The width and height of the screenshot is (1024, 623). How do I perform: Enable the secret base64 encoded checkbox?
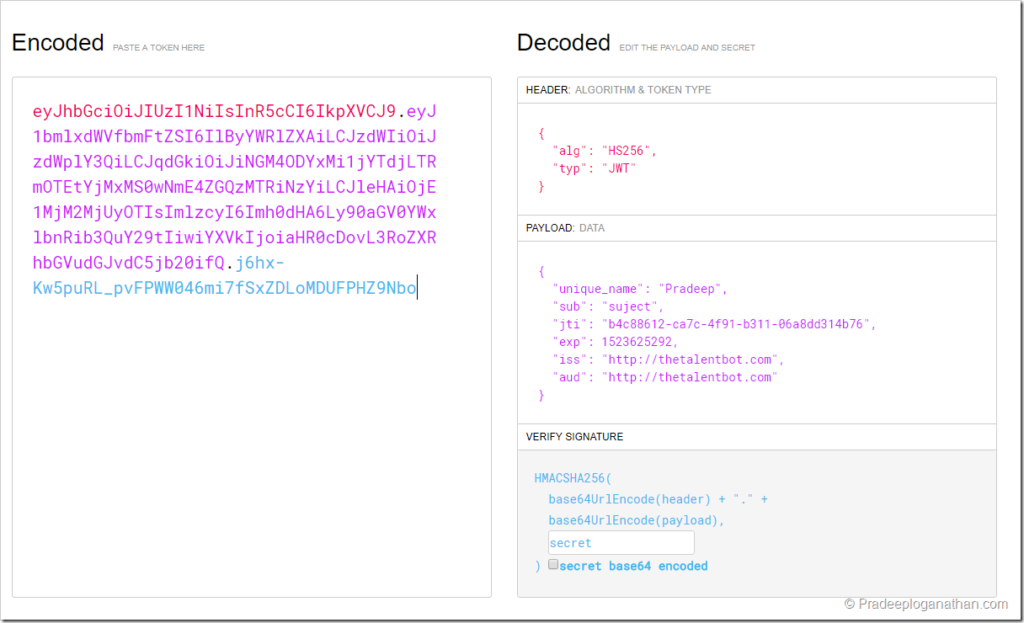(553, 565)
